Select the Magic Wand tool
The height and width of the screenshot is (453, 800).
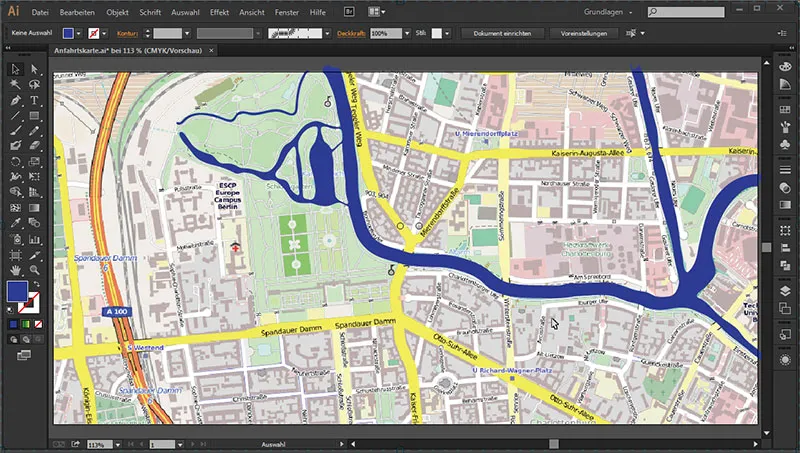[x=15, y=84]
